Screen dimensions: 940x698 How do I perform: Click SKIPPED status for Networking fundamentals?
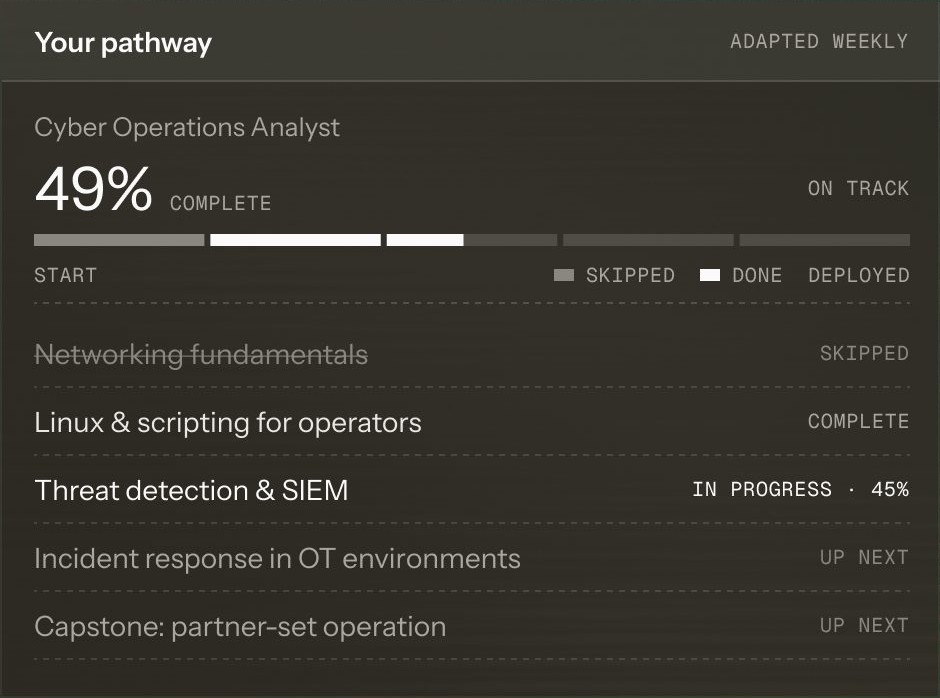[864, 354]
